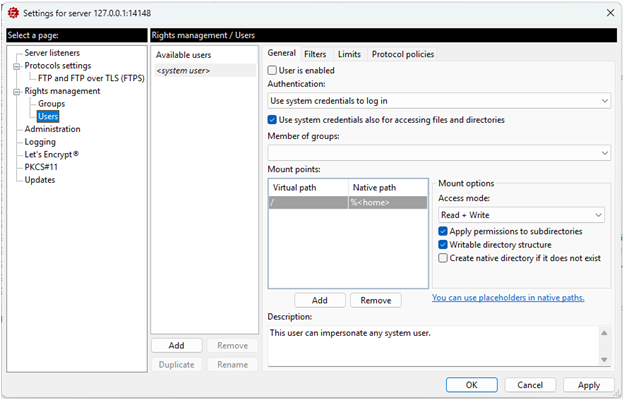Expand the 'Member of groups' dropdown

(x=439, y=152)
